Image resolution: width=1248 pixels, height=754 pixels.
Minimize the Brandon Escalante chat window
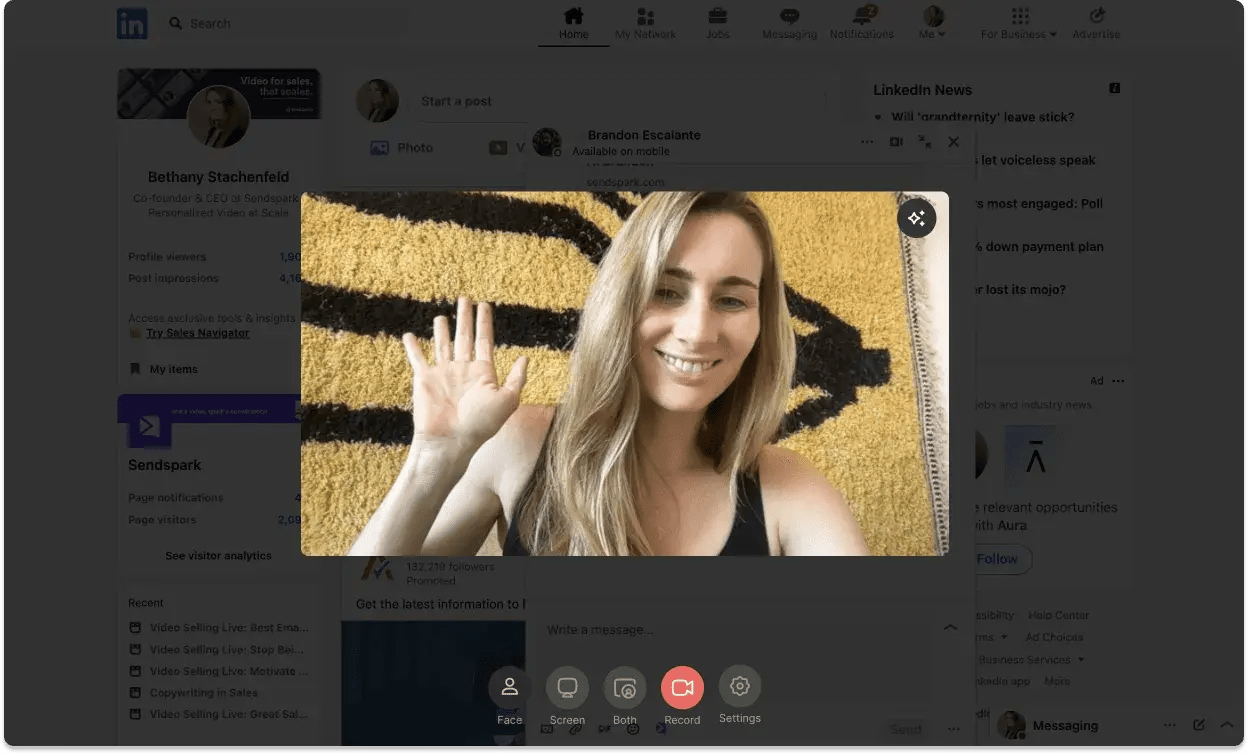pyautogui.click(x=925, y=142)
